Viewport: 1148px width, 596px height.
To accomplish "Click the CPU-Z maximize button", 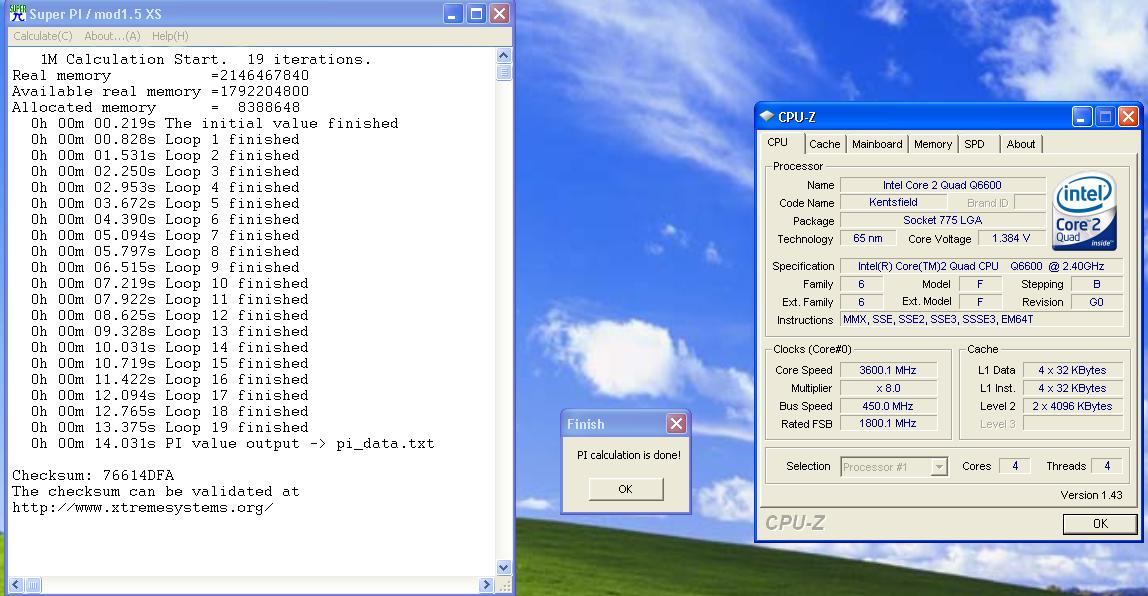I will (x=1106, y=116).
